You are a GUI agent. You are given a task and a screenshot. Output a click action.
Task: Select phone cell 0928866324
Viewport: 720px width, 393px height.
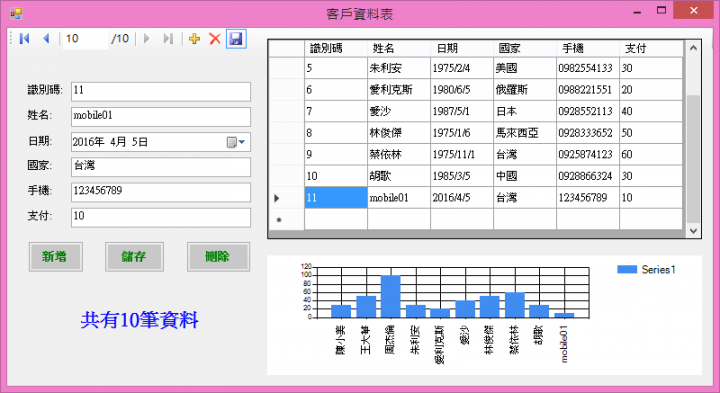point(588,176)
